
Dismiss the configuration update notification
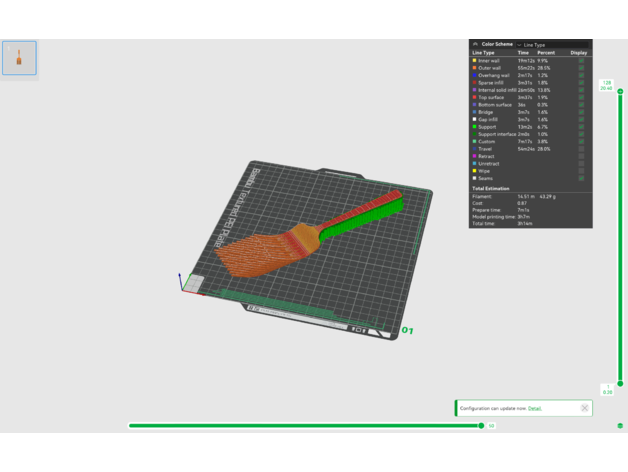(585, 408)
